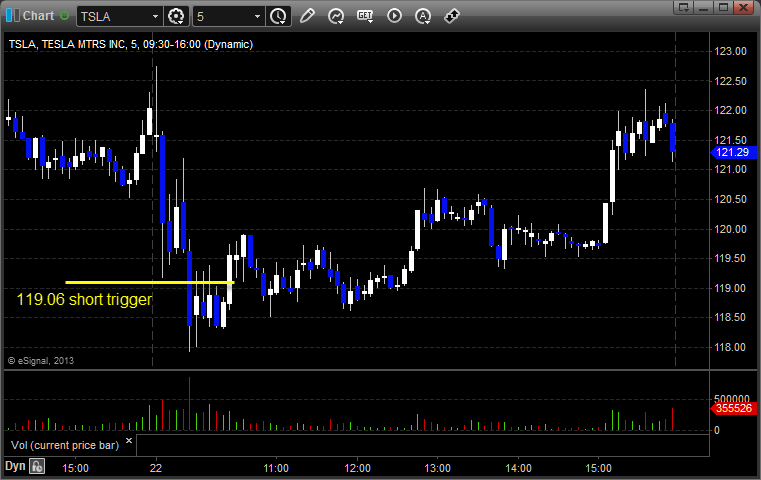The width and height of the screenshot is (761, 480).
Task: Toggle the green symbol link circle
Action: (64, 16)
